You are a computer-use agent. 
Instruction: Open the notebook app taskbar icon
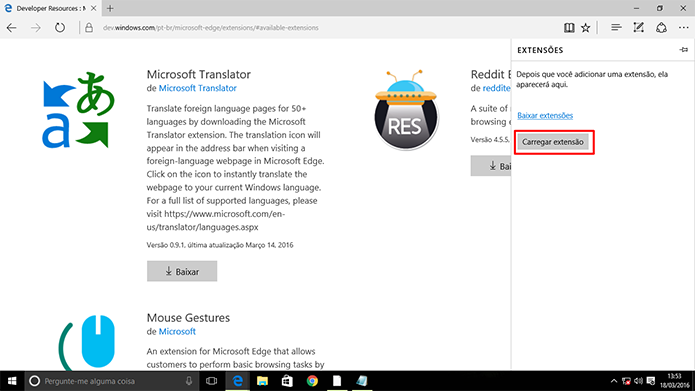click(x=362, y=381)
